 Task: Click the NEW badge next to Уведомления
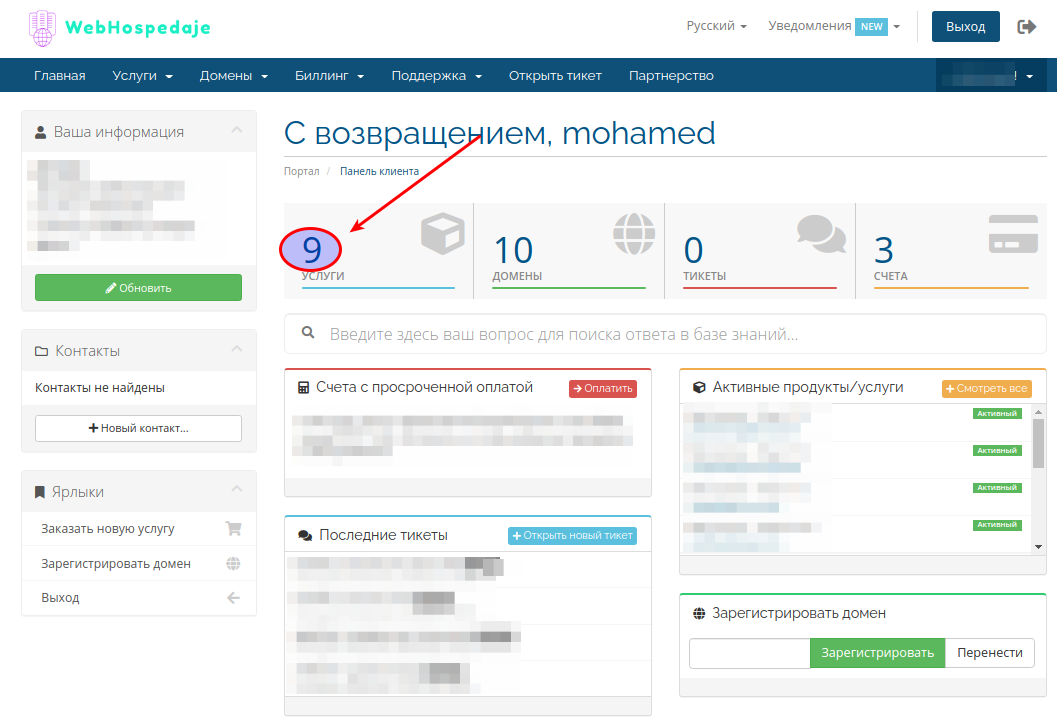[871, 27]
